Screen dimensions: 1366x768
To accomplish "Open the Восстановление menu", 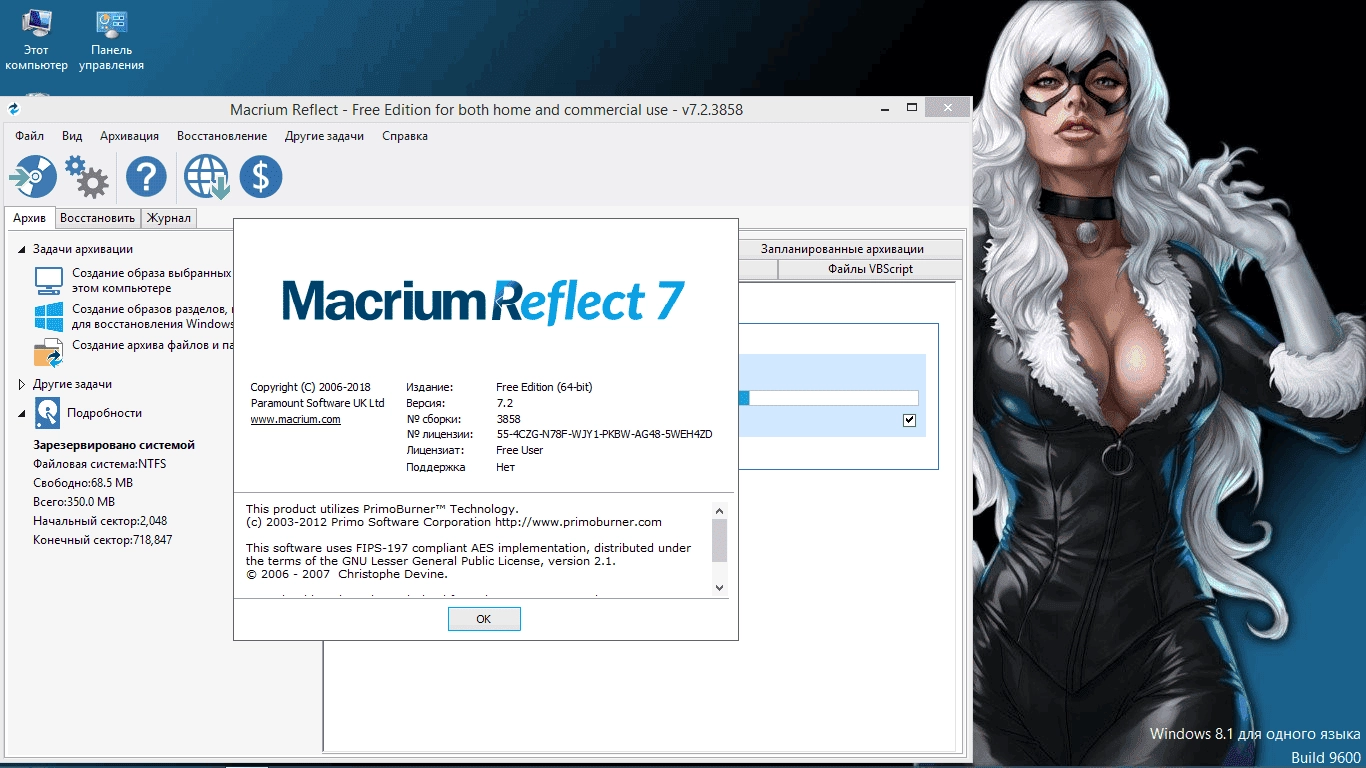I will 222,136.
